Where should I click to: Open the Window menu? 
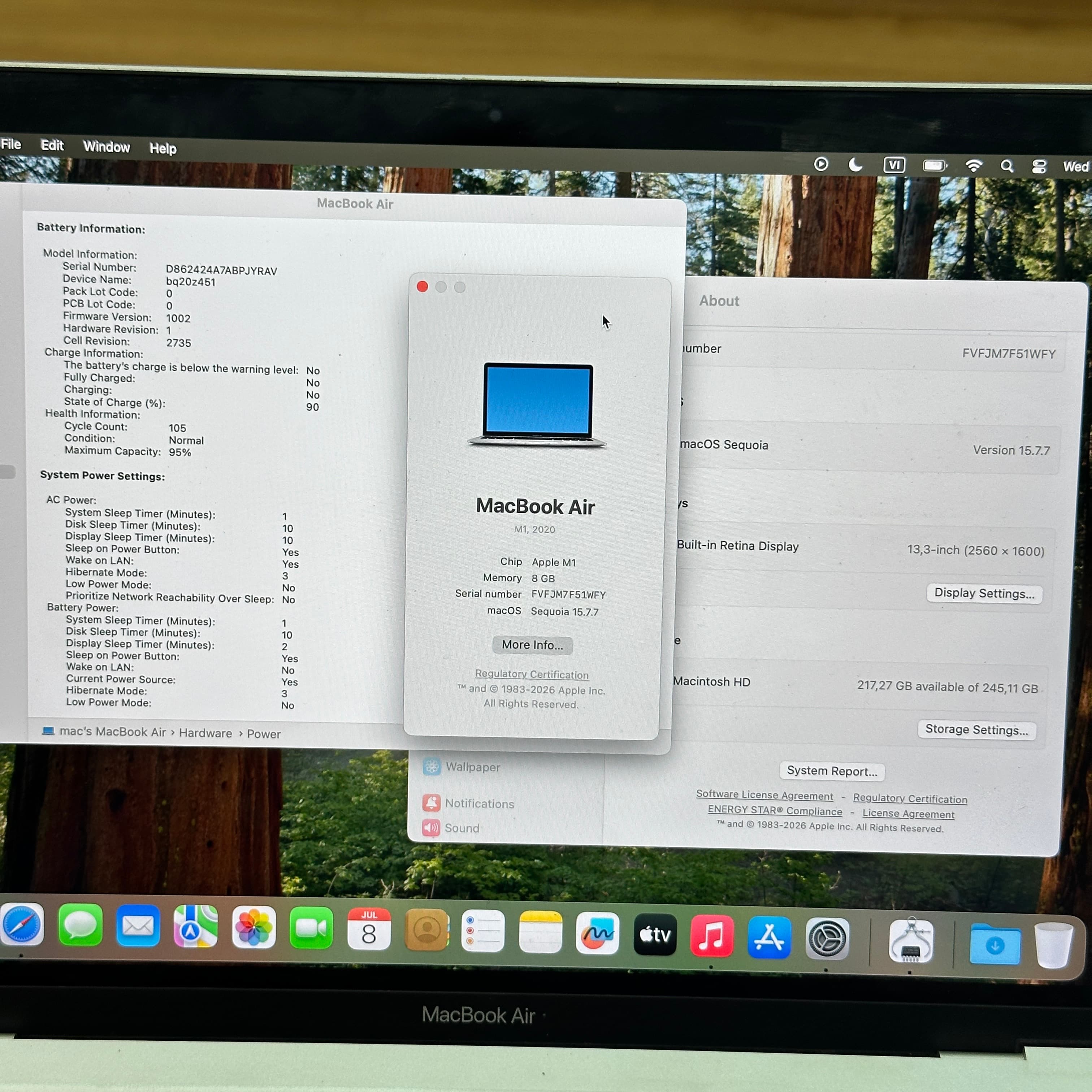(x=106, y=147)
